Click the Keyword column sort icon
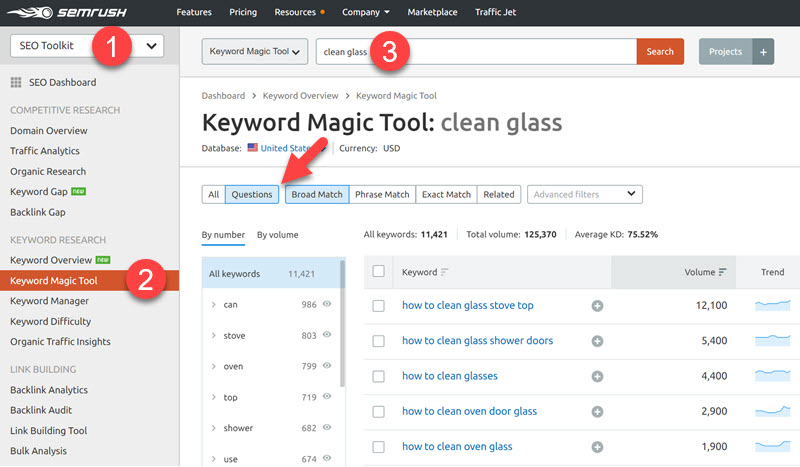The width and height of the screenshot is (800, 467). [x=445, y=272]
